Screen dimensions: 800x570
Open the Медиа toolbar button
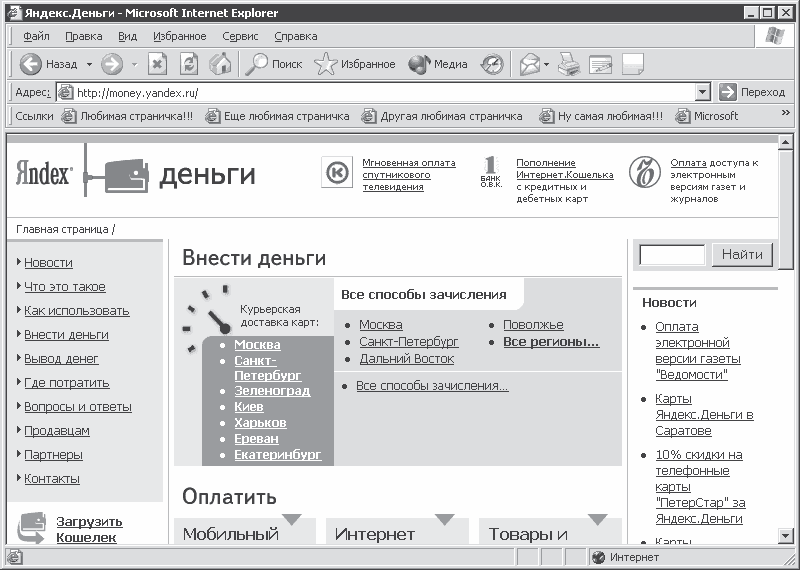[x=438, y=64]
